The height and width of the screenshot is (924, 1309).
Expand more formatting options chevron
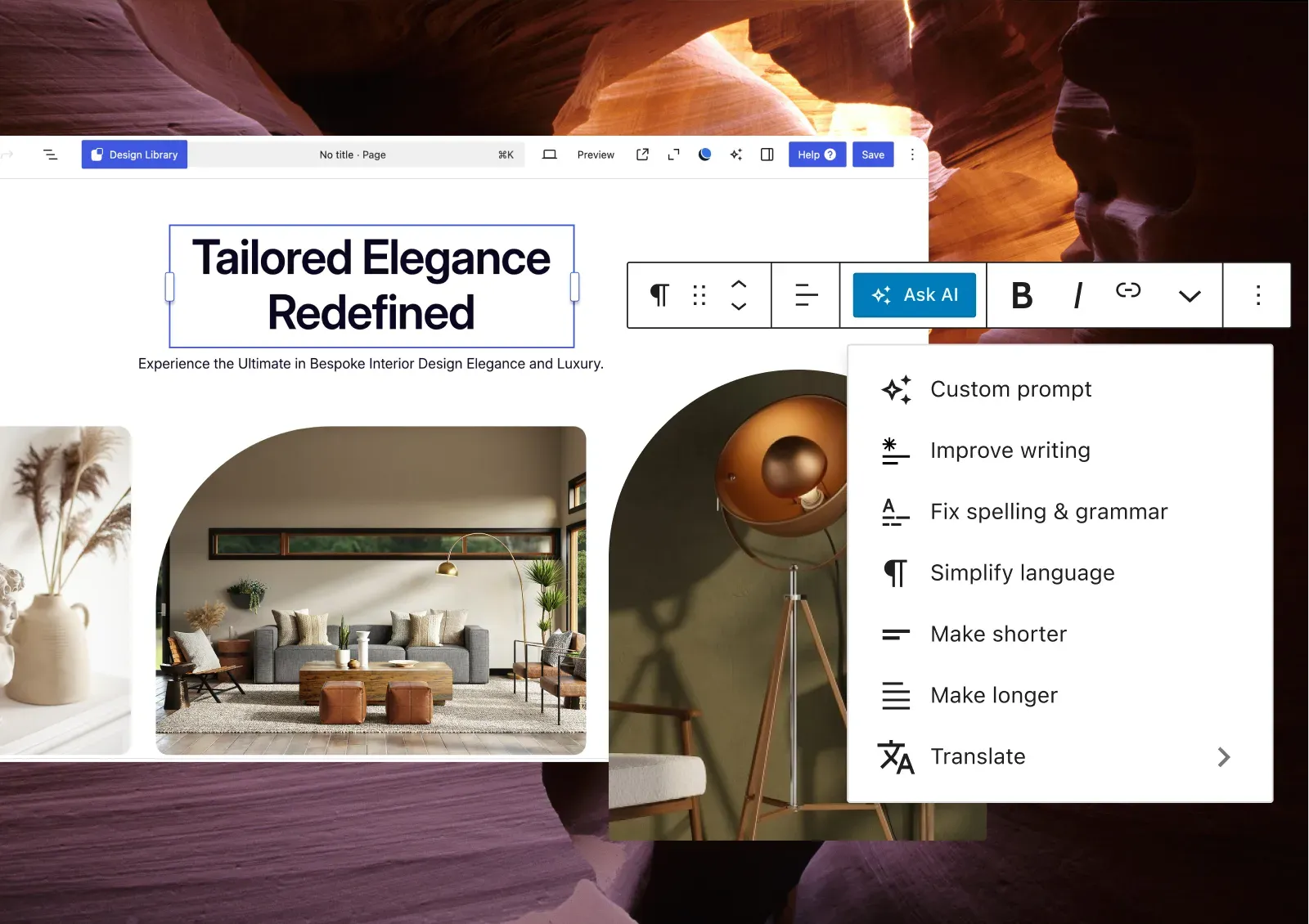coord(1189,296)
